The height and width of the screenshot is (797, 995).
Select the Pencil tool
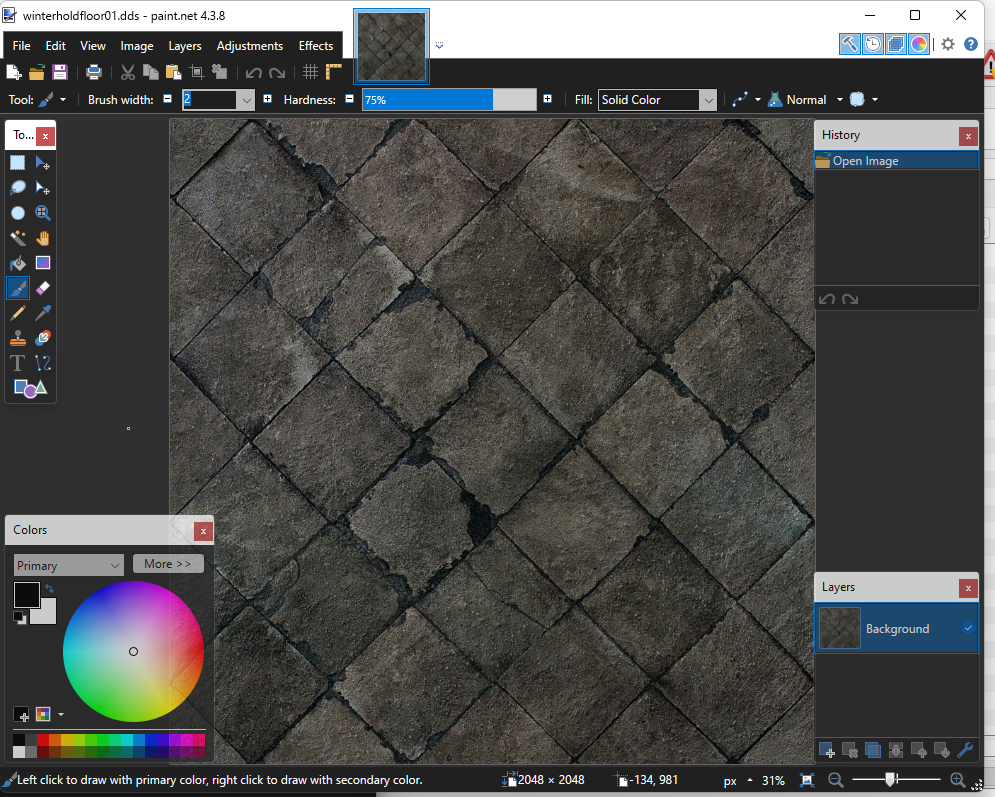tap(18, 313)
